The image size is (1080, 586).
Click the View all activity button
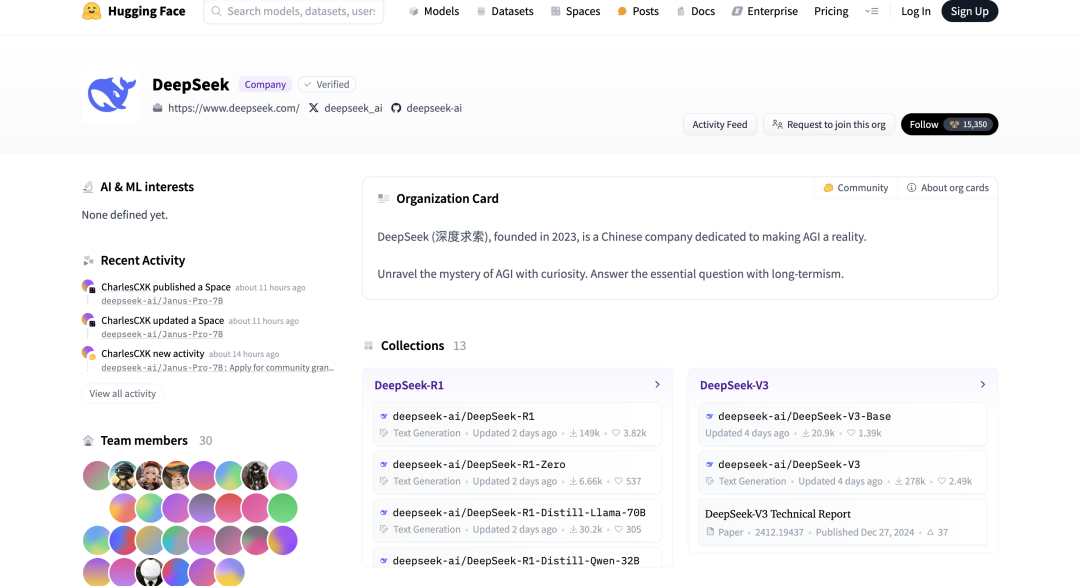tap(122, 393)
